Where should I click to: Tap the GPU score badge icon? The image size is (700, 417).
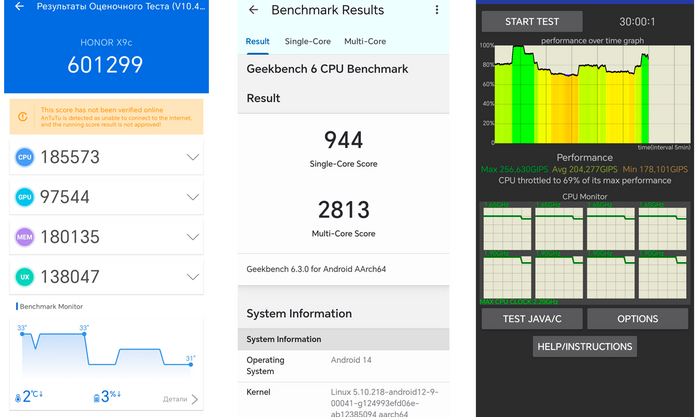[x=25, y=197]
